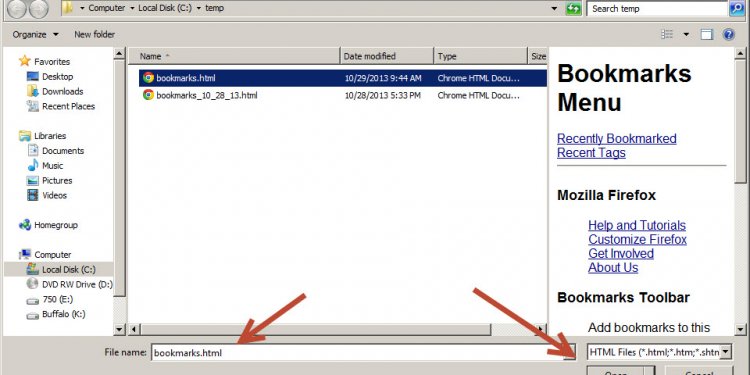
Task: Click the About Us link
Action: click(613, 268)
